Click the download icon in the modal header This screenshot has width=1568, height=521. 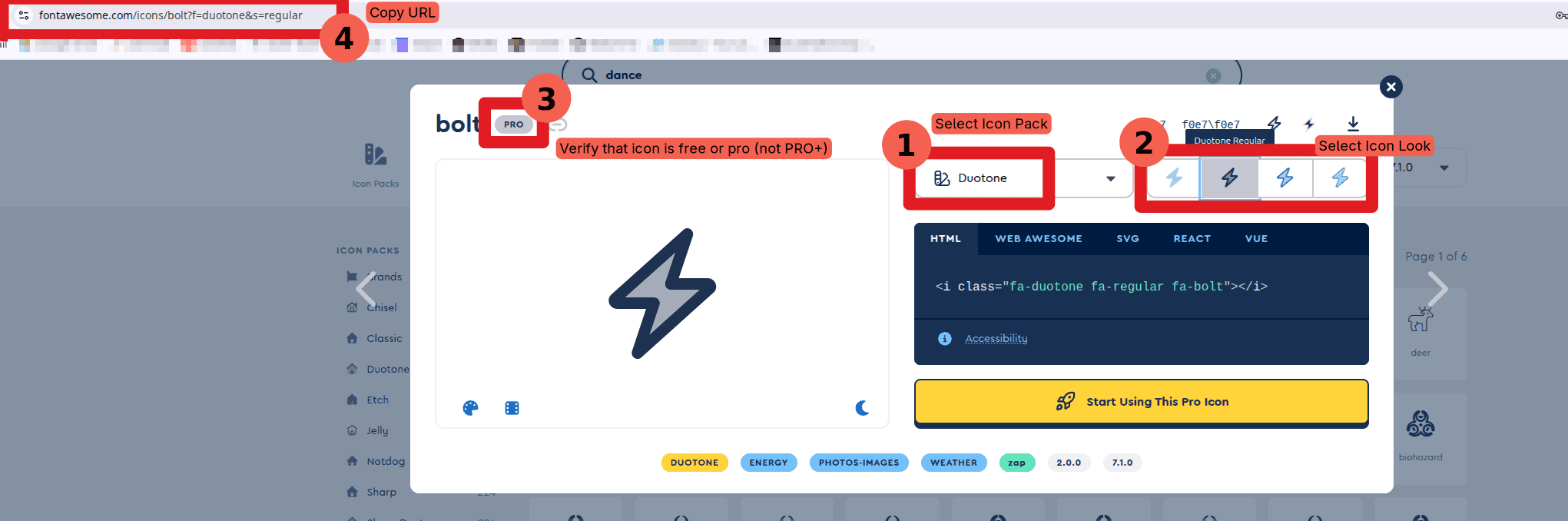[x=1353, y=124]
